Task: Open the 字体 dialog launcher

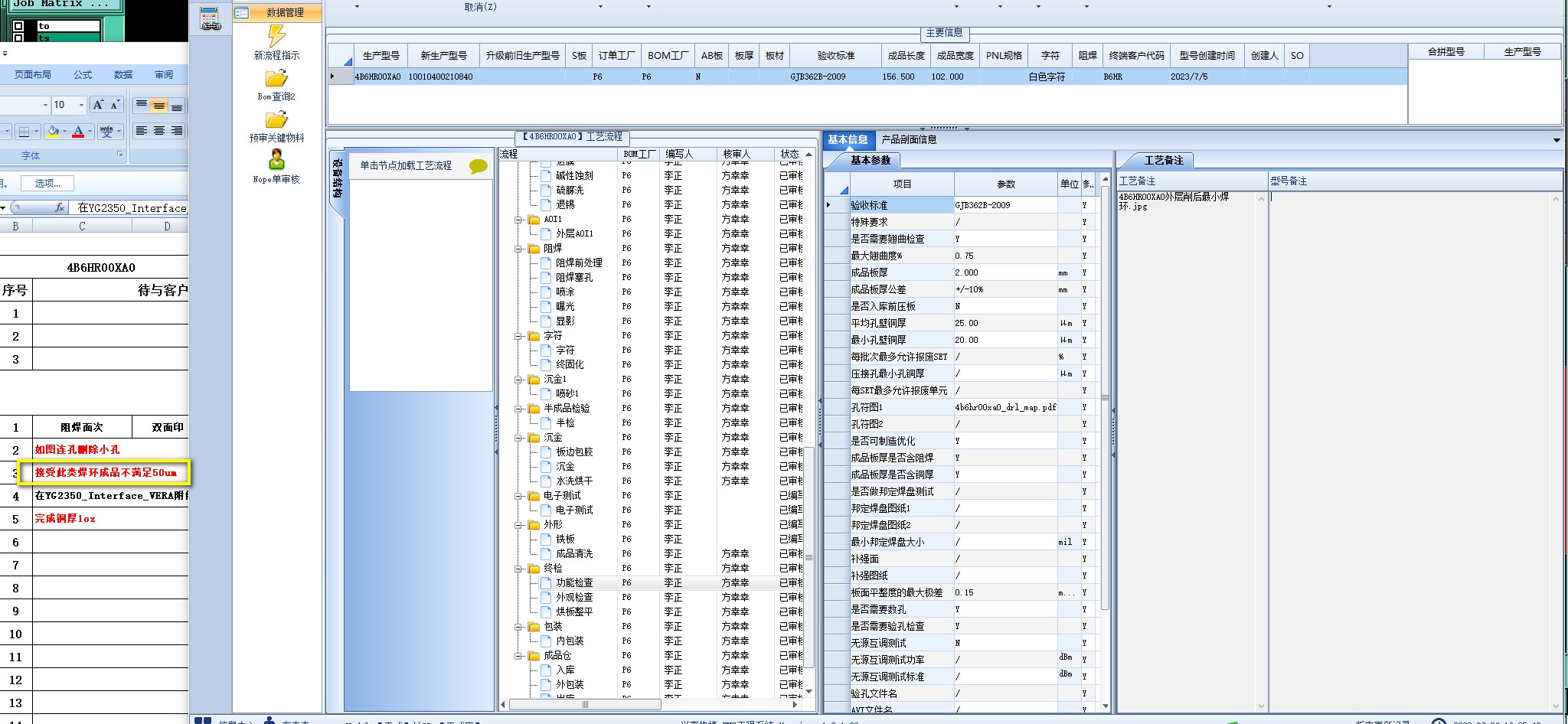Action: click(x=119, y=155)
